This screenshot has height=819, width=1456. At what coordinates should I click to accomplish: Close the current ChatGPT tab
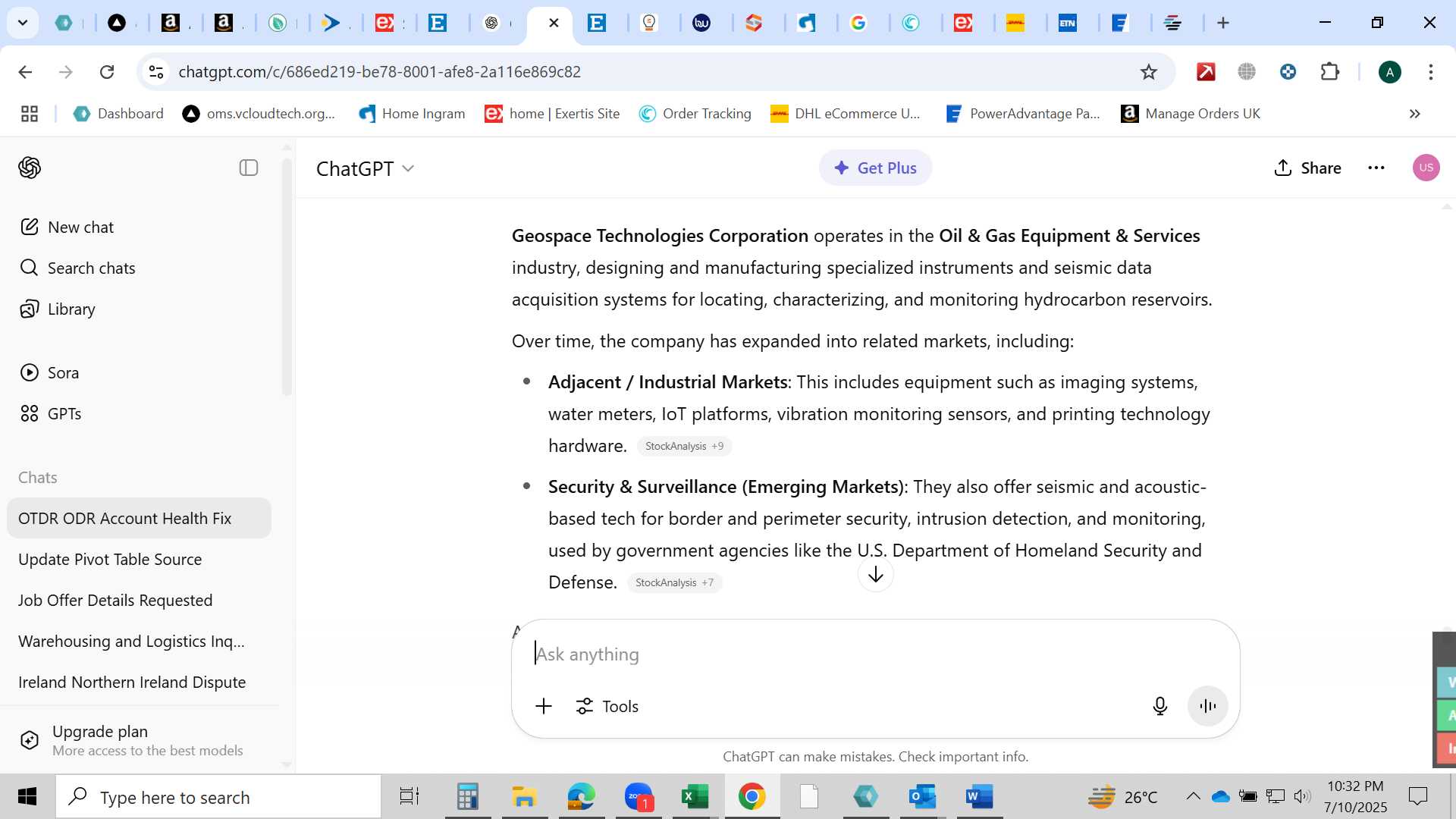coord(554,23)
